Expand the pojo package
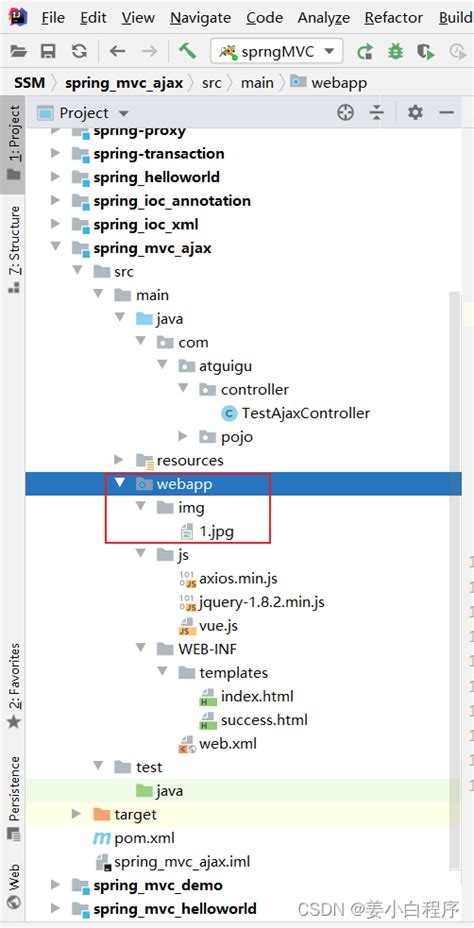This screenshot has width=474, height=928. (x=183, y=436)
